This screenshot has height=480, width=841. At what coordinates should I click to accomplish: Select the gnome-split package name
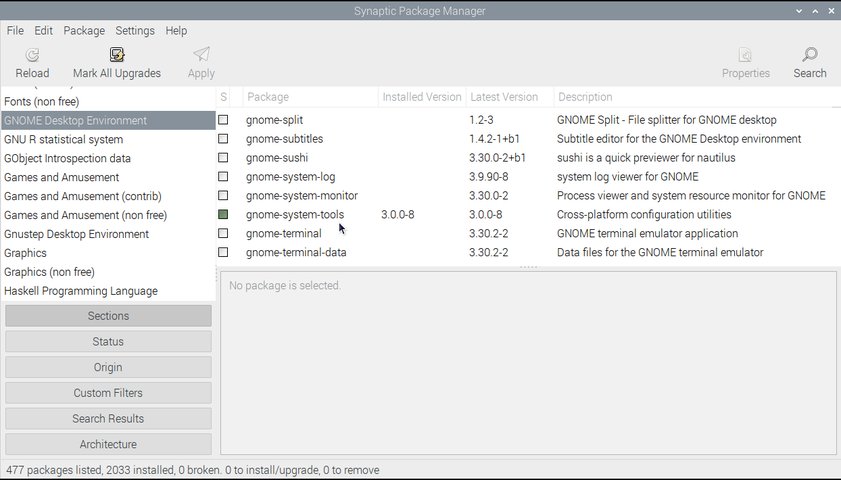pyautogui.click(x=275, y=120)
